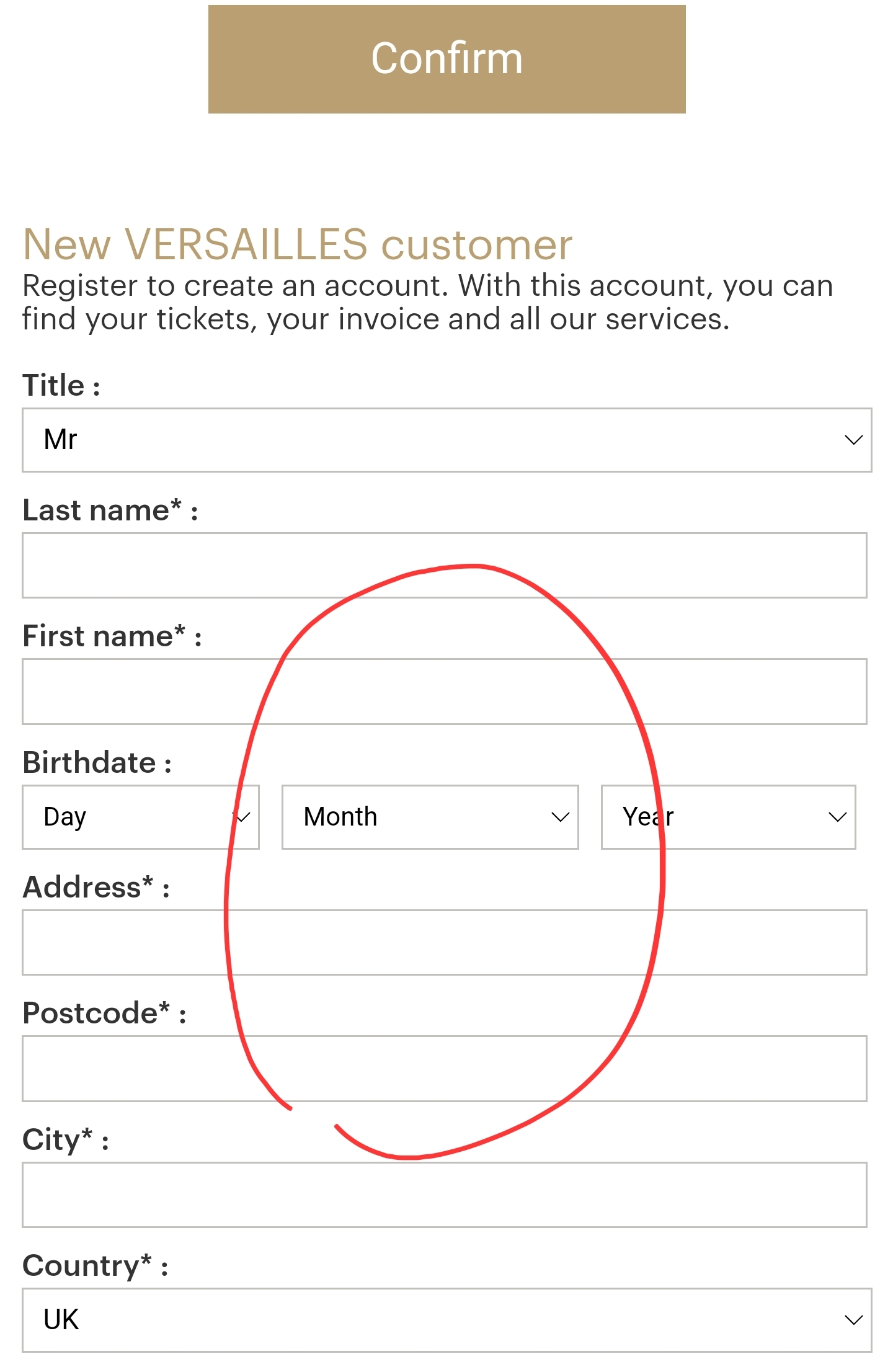The height and width of the screenshot is (1372, 893).
Task: Open the Title dropdown showing Mr
Action: coord(446,440)
